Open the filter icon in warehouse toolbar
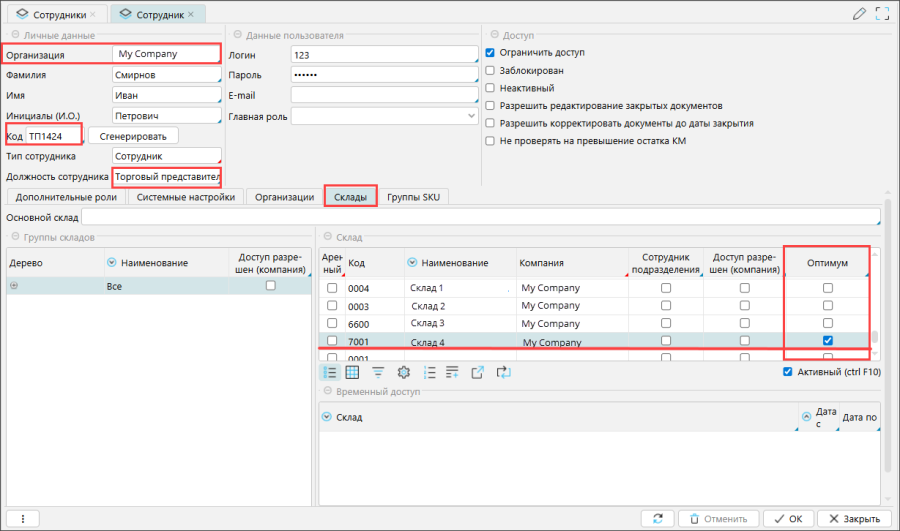Image resolution: width=900 pixels, height=531 pixels. coord(378,372)
